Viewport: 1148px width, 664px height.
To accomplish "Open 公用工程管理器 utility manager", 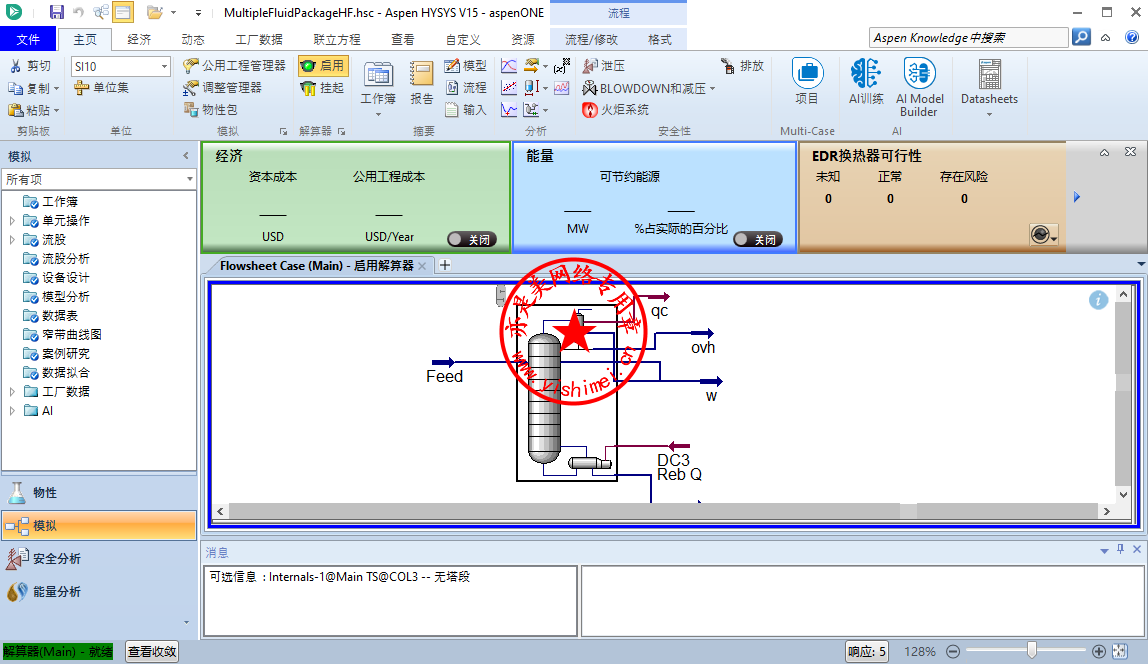I will (234, 66).
